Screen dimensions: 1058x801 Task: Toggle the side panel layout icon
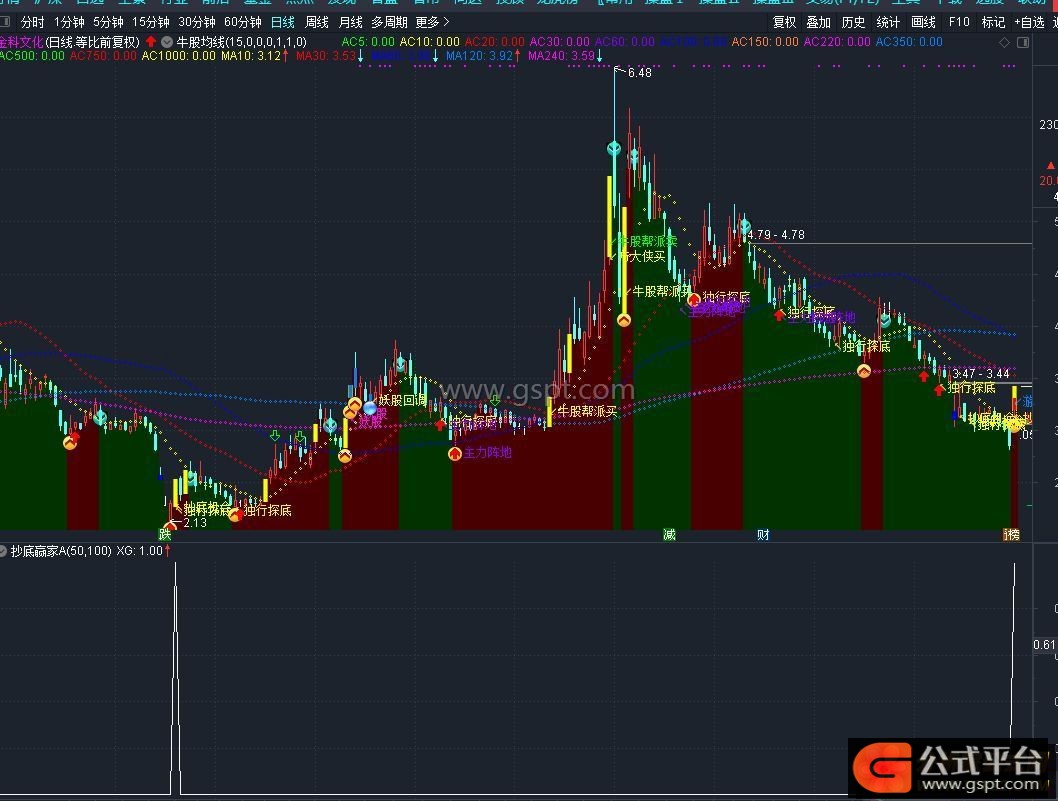coord(1023,43)
